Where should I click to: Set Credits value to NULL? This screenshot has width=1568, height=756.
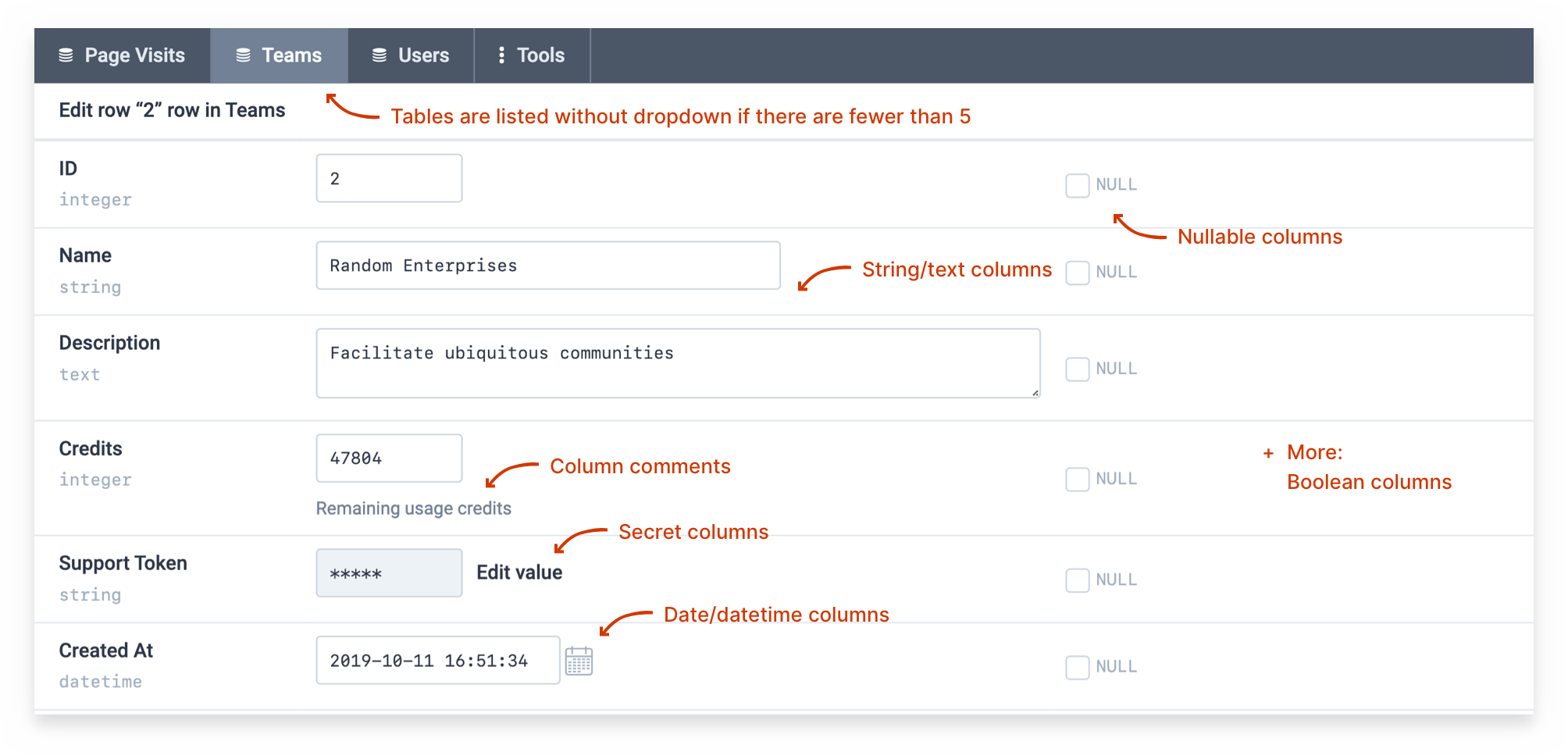(1078, 479)
